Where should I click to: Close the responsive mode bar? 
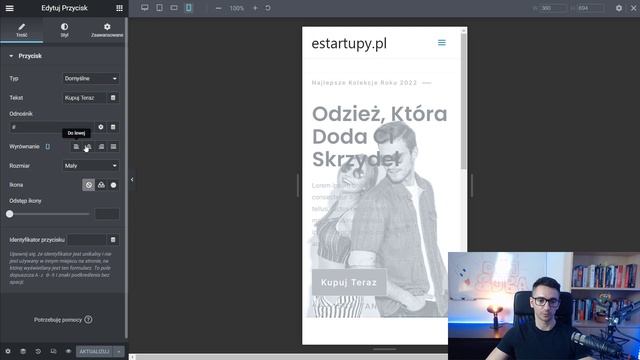(633, 8)
